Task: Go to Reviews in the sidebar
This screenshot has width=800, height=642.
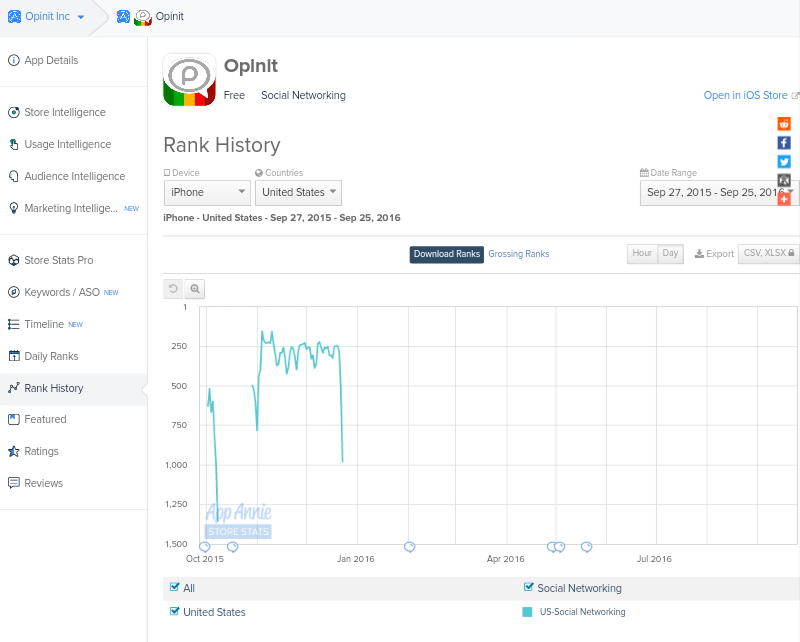Action: pyautogui.click(x=43, y=483)
